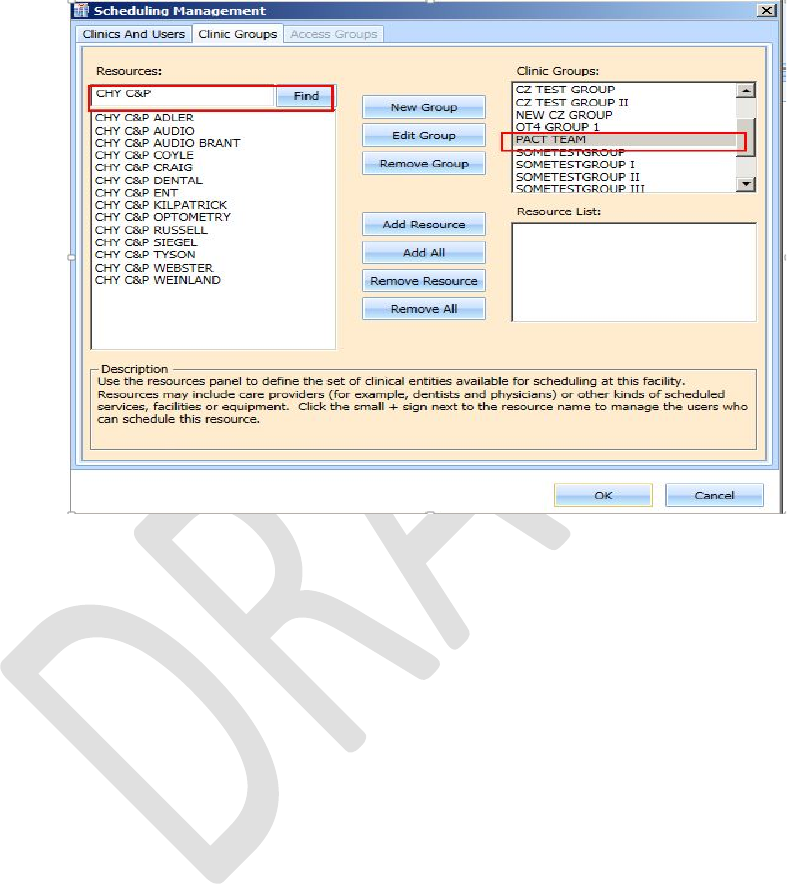Click the Edit Group button
The width and height of the screenshot is (787, 884).
click(423, 135)
